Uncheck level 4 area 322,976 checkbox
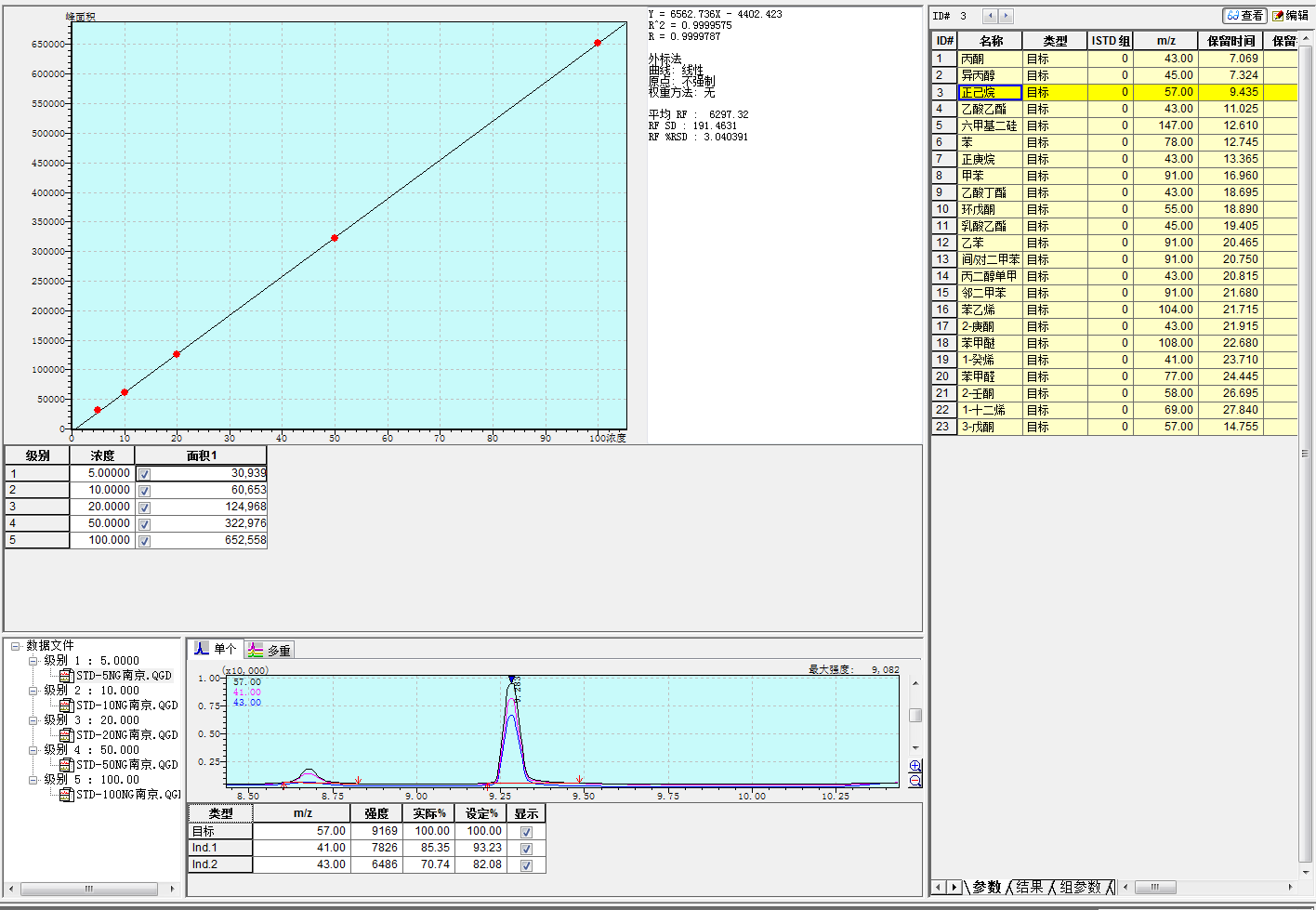 (144, 524)
